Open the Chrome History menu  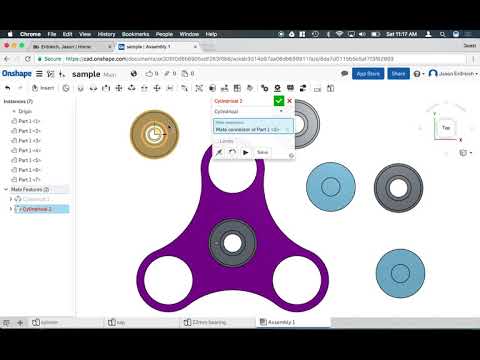106,34
